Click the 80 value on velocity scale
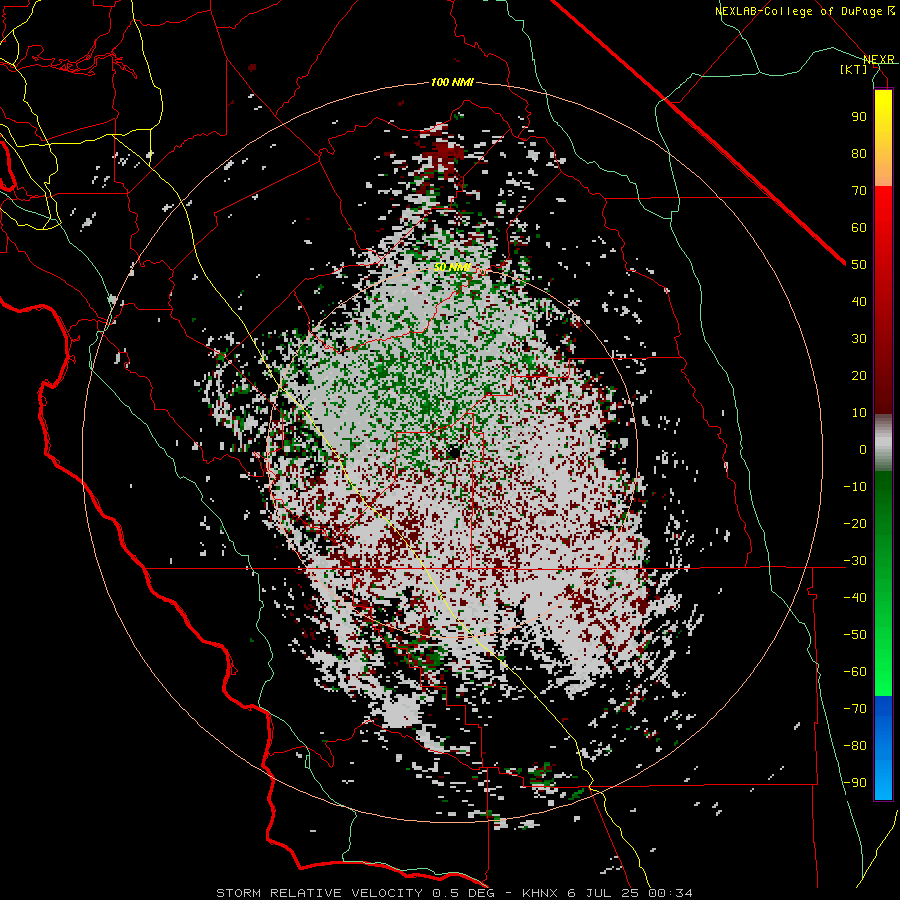 [x=859, y=153]
